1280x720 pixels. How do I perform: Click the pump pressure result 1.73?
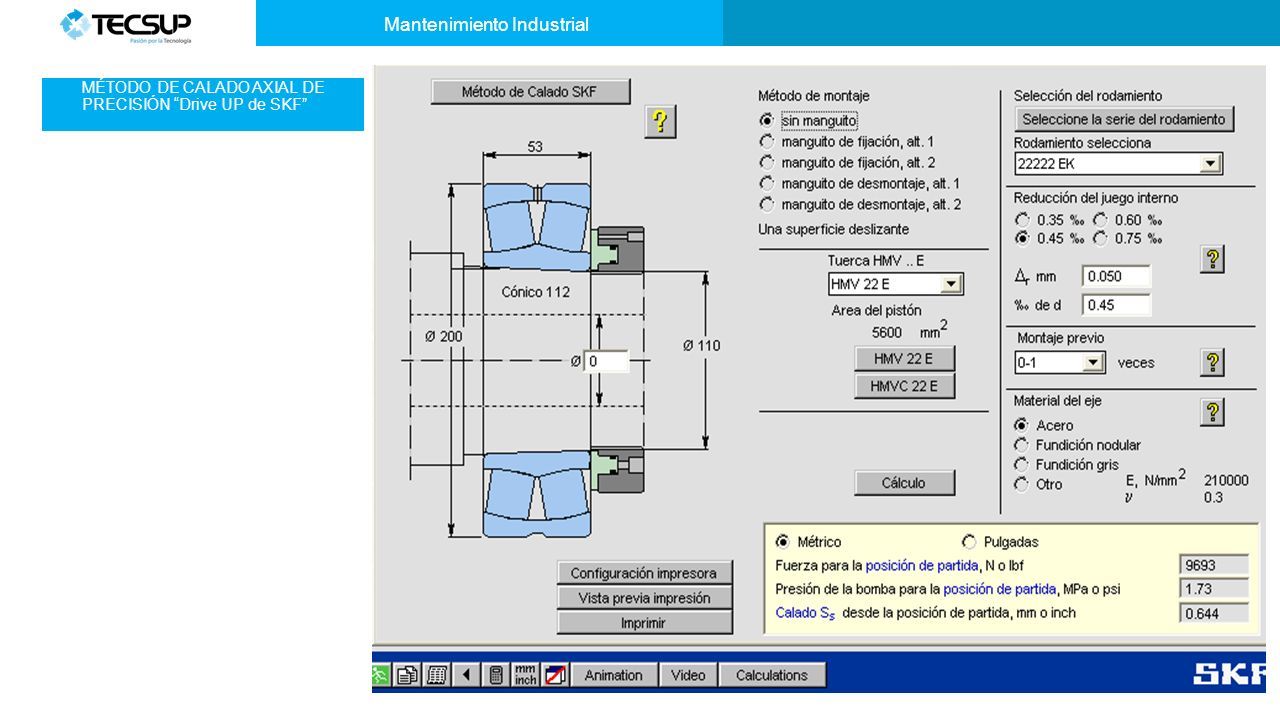pos(1214,589)
